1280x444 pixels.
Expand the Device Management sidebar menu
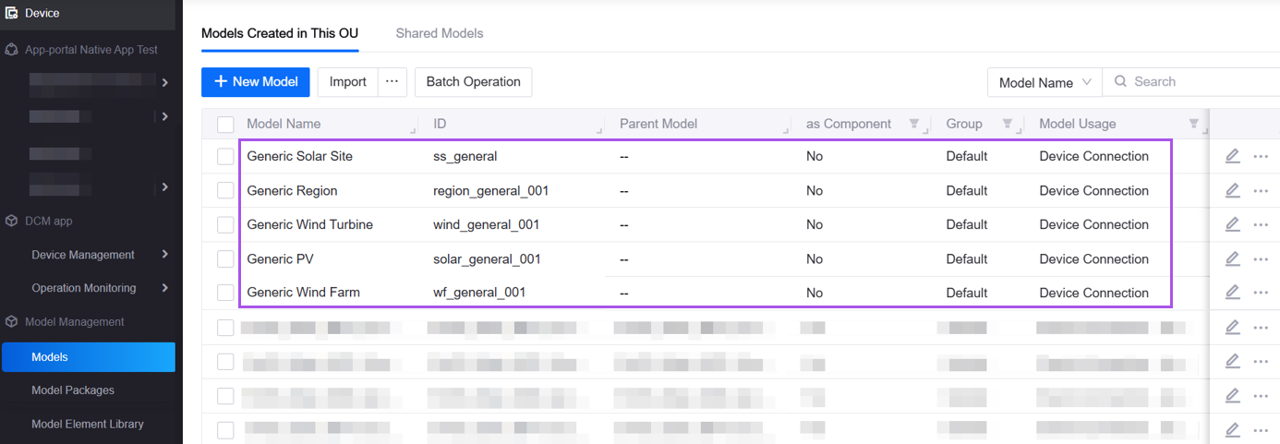tap(98, 255)
